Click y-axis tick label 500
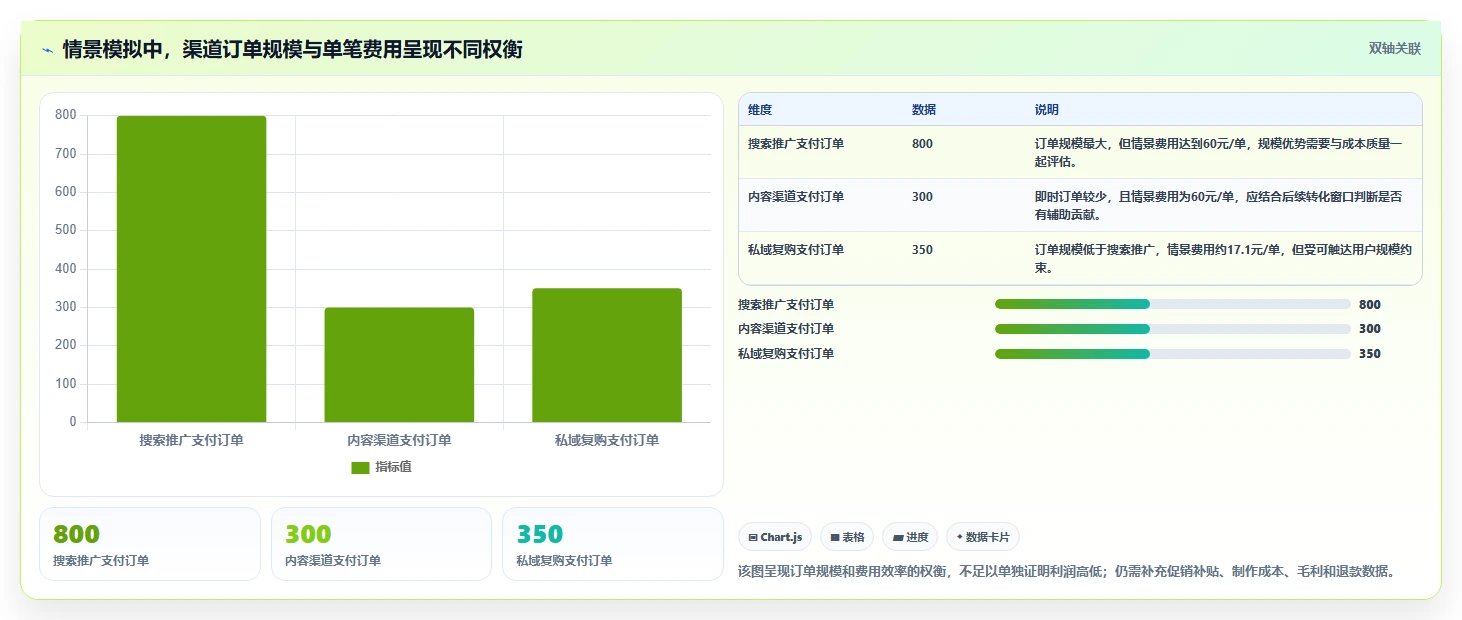The image size is (1462, 620). 66,230
